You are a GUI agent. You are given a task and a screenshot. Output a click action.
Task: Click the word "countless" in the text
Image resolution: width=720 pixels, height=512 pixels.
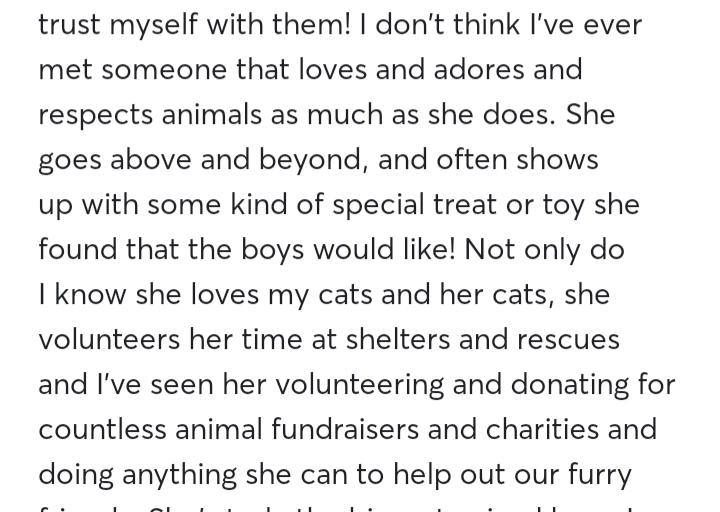click(102, 429)
